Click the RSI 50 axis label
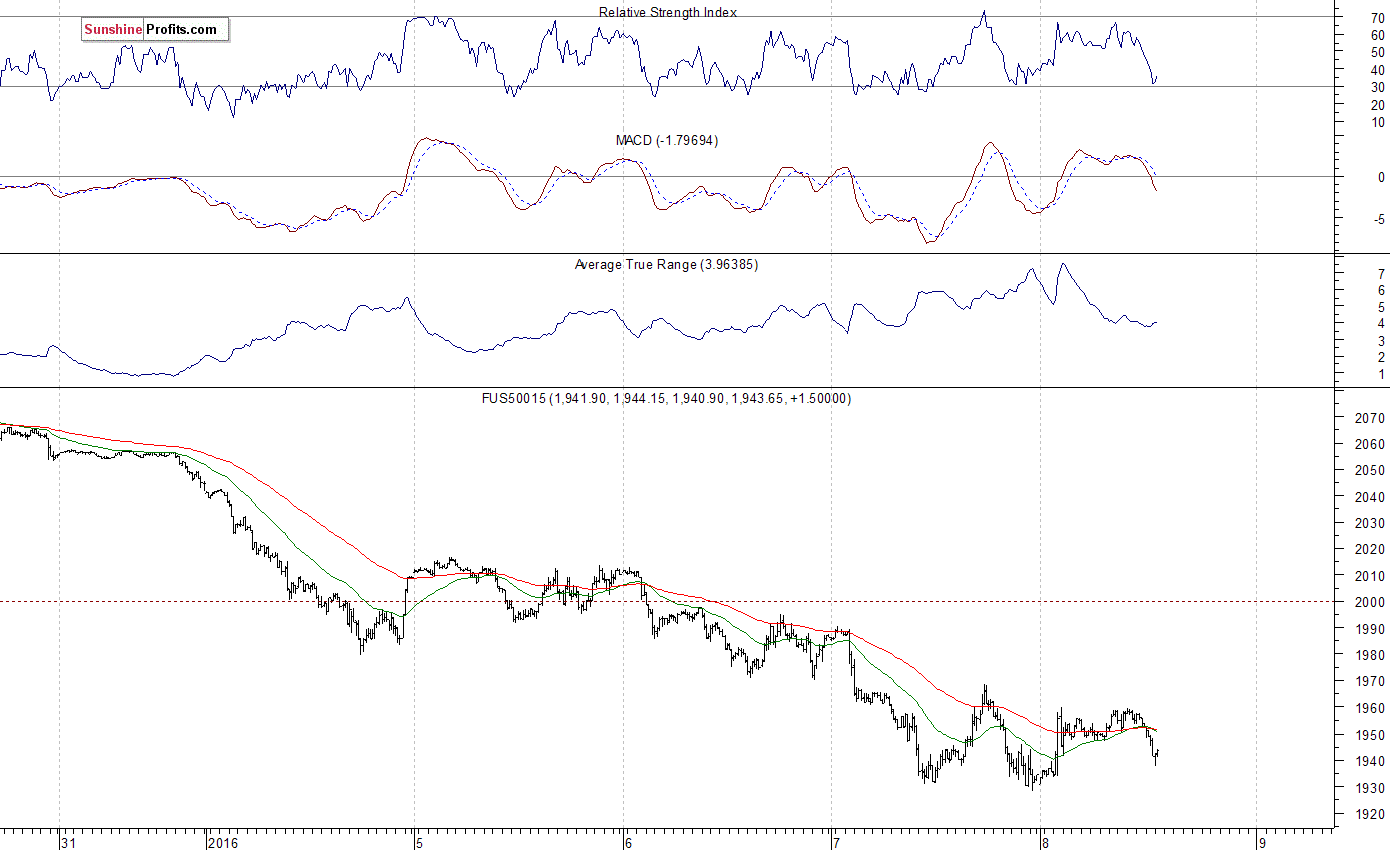Image resolution: width=1390 pixels, height=850 pixels. [1378, 52]
